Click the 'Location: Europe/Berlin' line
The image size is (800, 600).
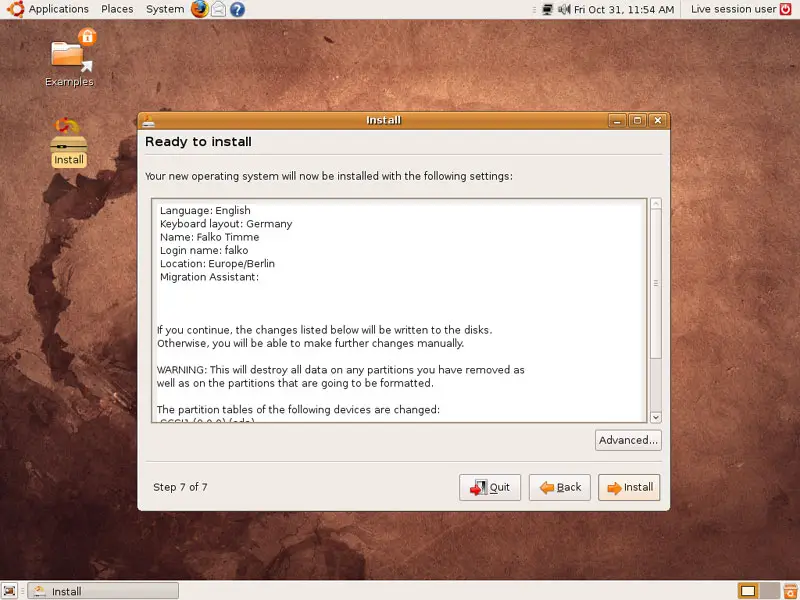[217, 263]
